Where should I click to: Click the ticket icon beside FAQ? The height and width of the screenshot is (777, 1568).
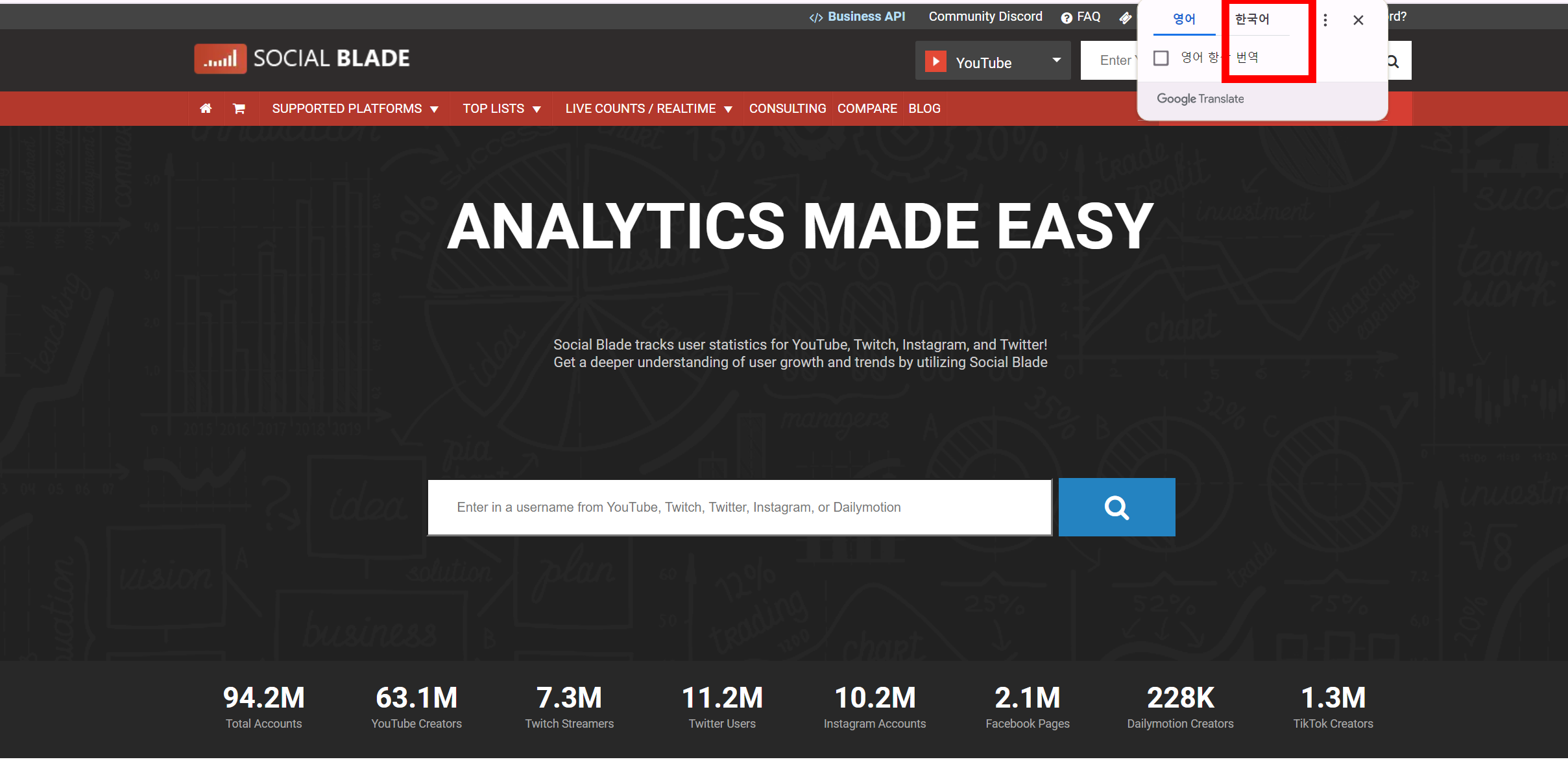pos(1125,18)
